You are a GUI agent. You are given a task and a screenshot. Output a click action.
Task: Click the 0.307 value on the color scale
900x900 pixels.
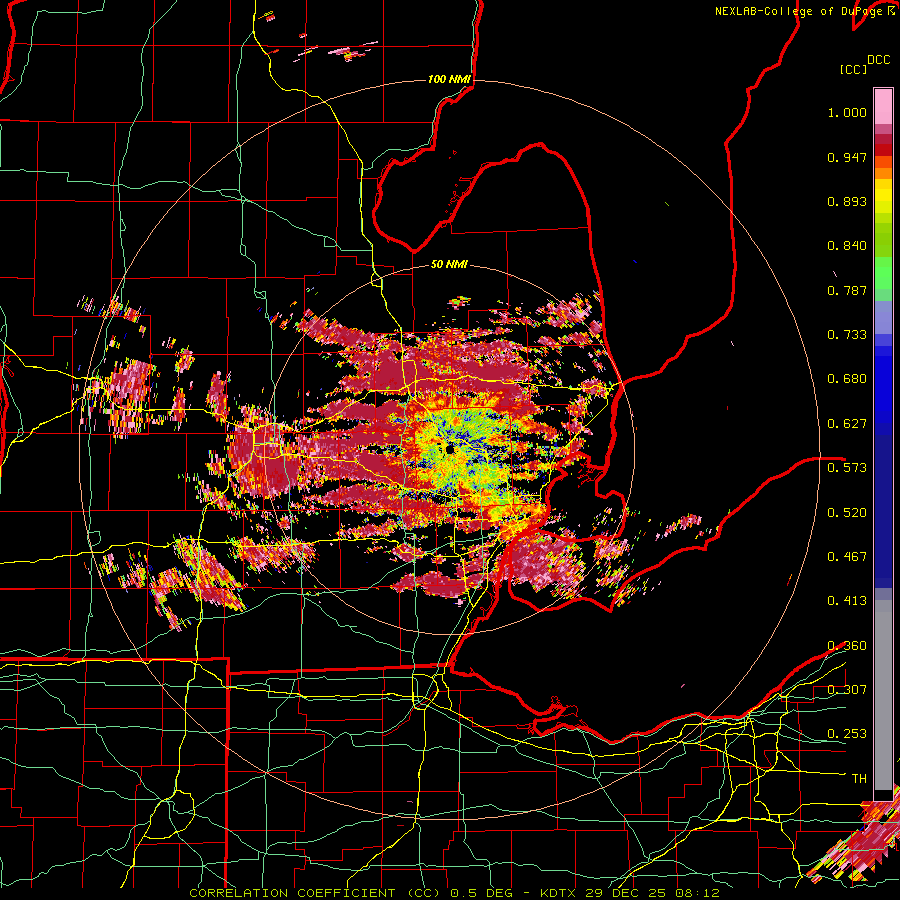click(847, 690)
